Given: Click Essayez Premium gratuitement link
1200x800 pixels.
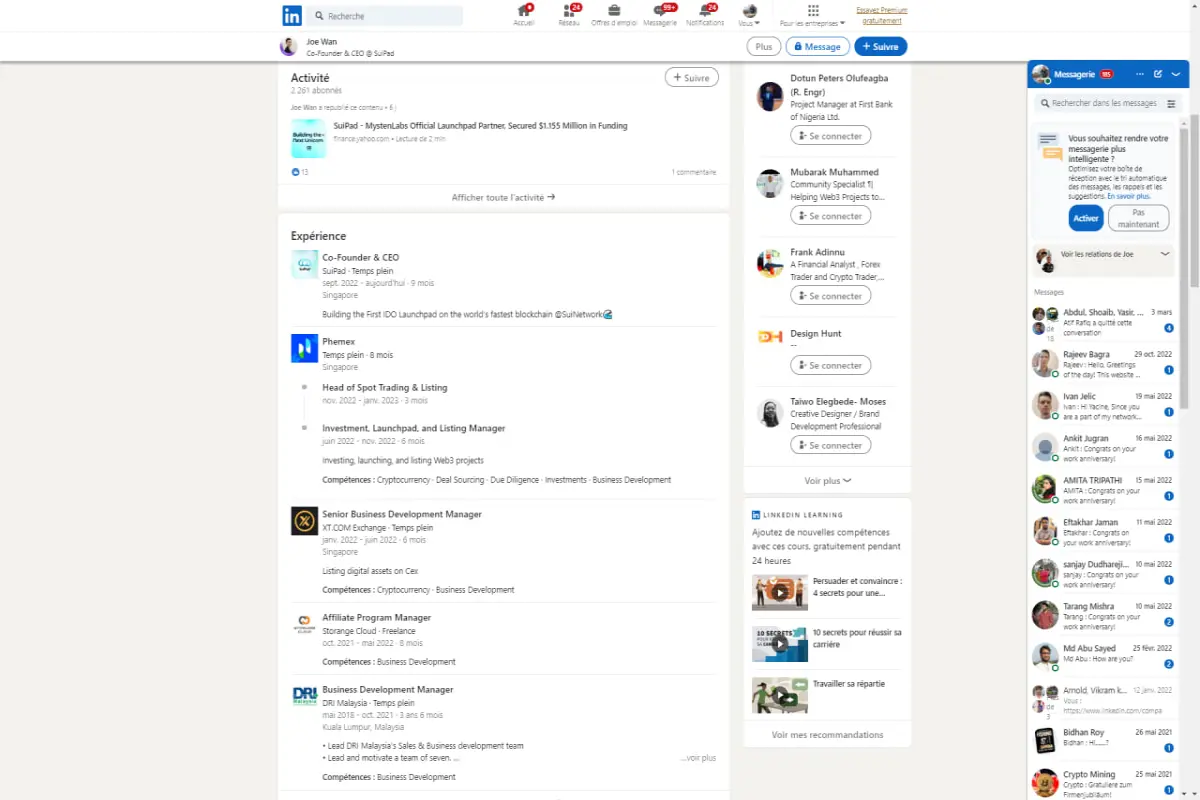Looking at the screenshot, I should (880, 15).
